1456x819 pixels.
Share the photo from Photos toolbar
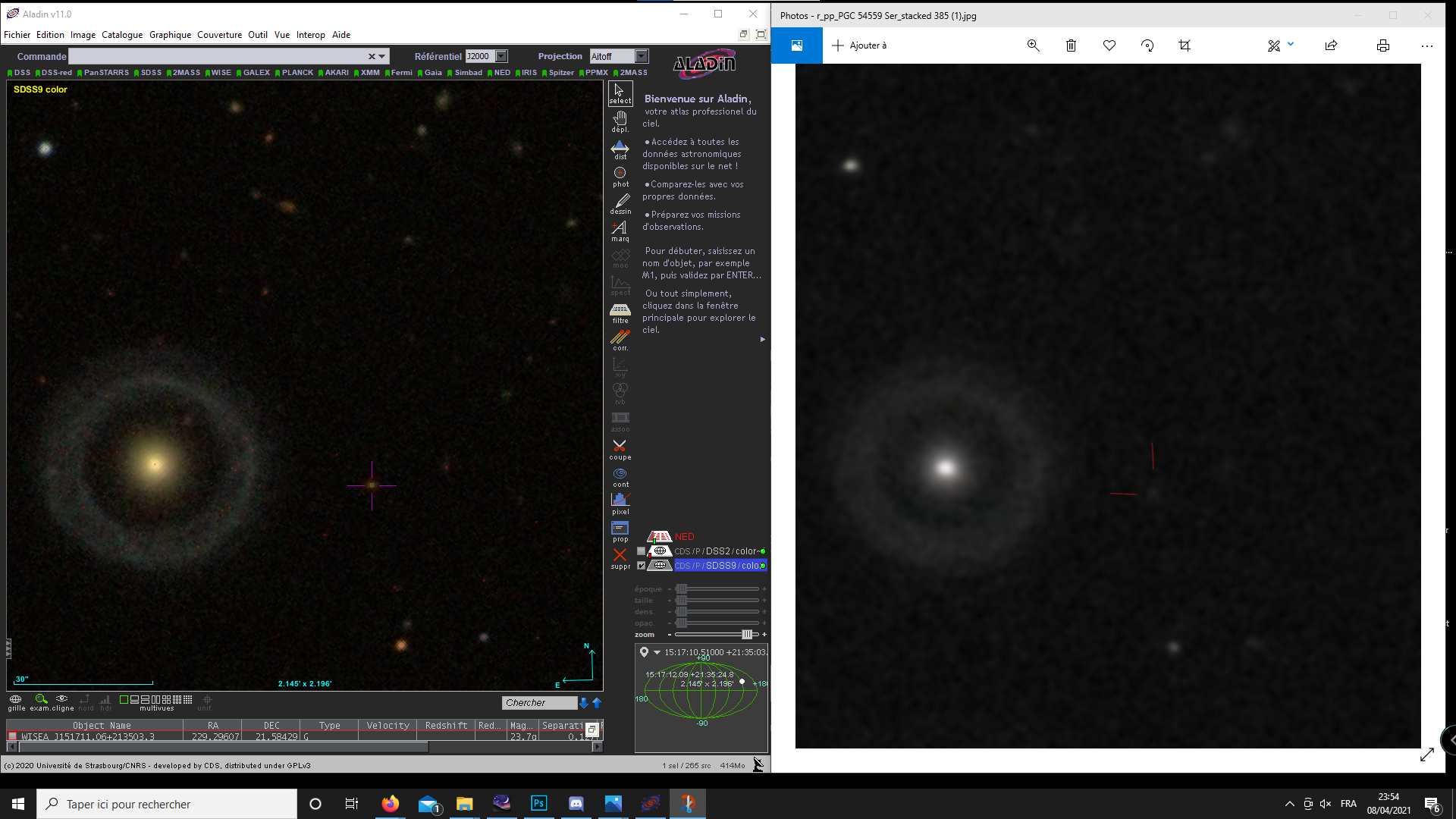1331,45
